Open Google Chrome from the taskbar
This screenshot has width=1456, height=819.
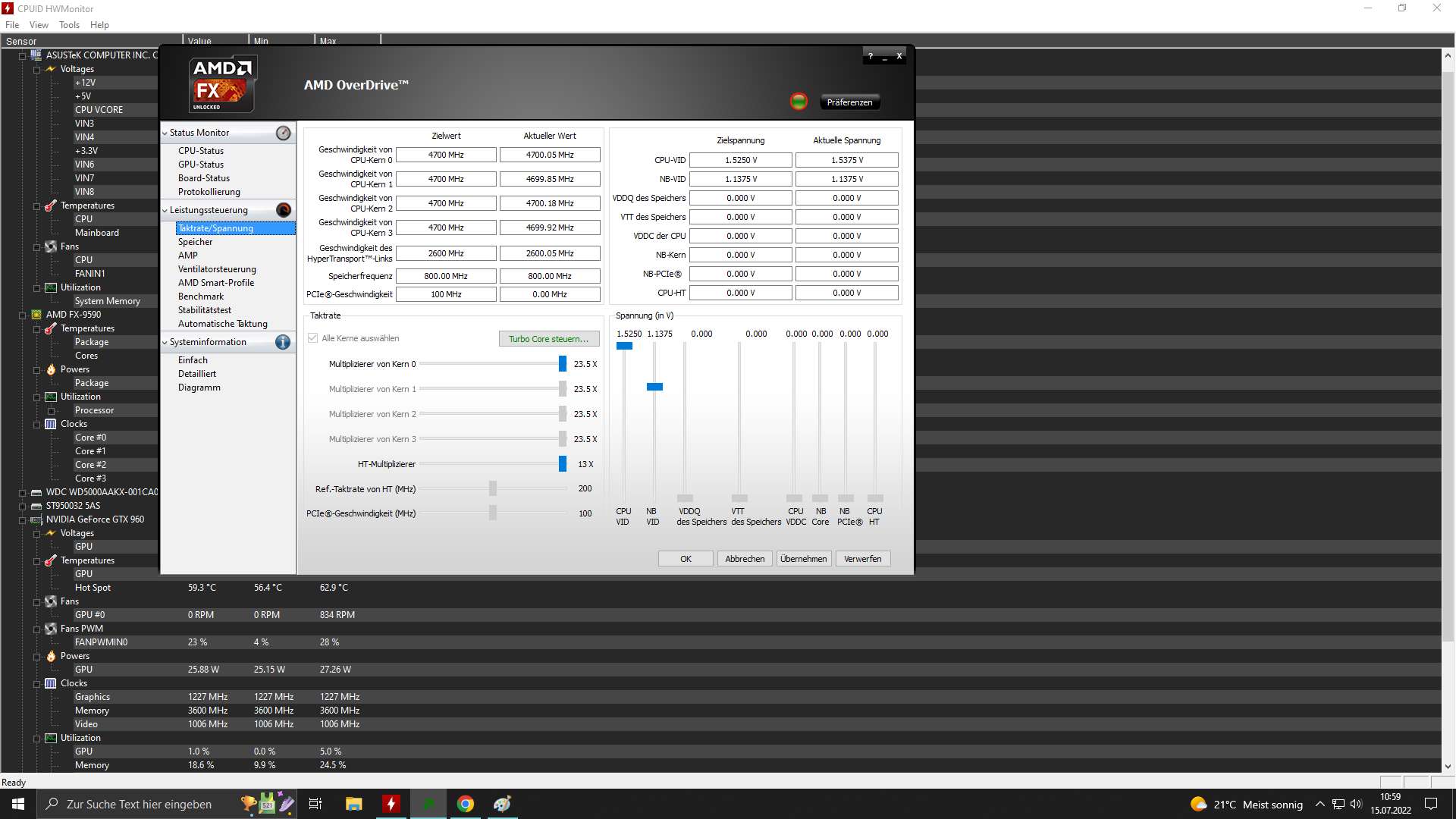[466, 804]
